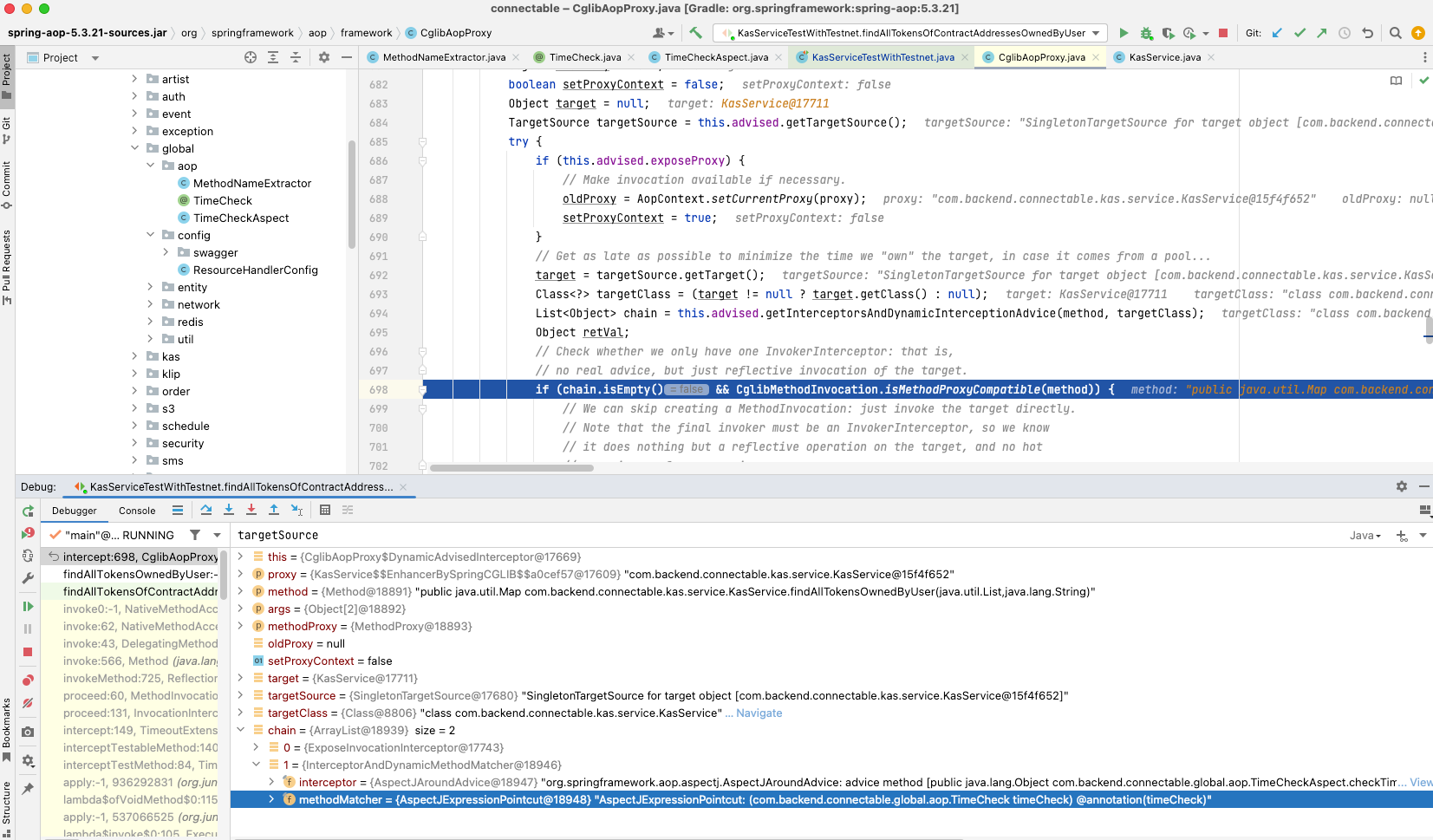The width and height of the screenshot is (1433, 840).
Task: Open the Console tab in debugger
Action: point(137,511)
